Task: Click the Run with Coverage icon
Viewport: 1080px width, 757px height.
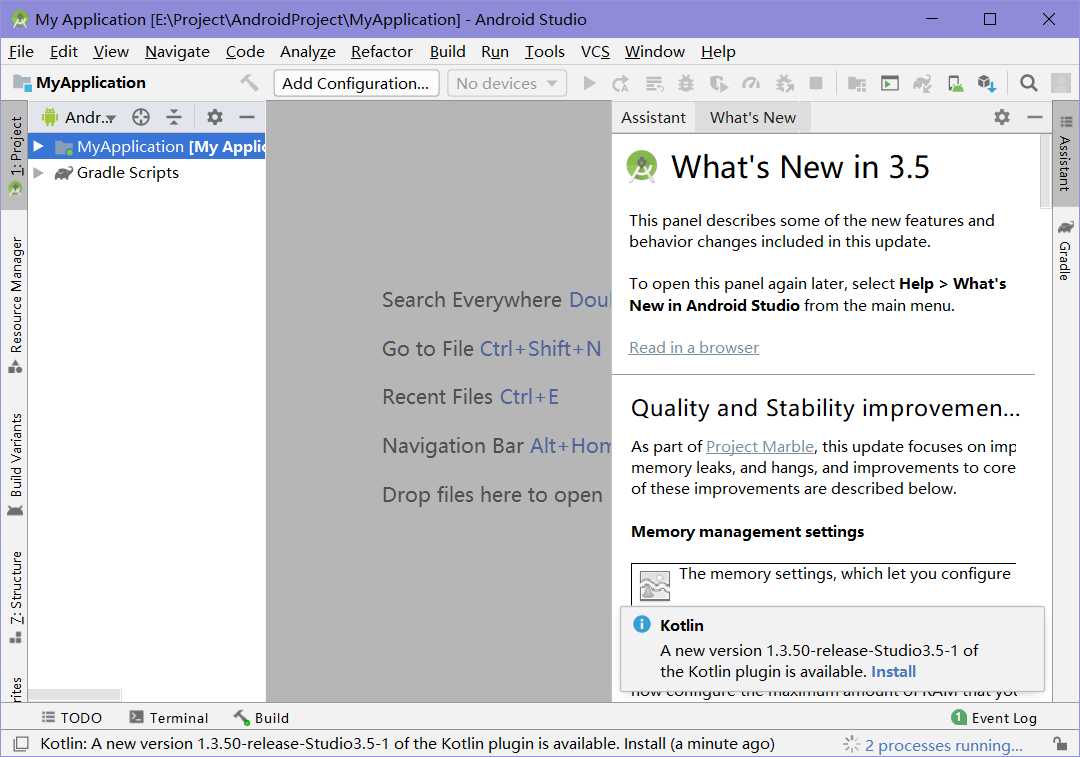Action: 718,83
